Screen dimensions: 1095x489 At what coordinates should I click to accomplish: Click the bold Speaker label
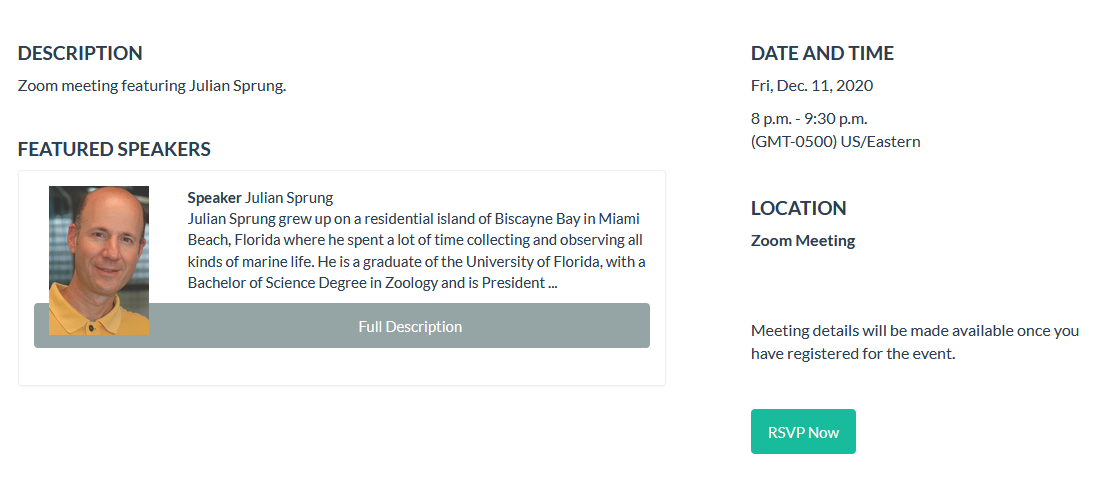click(x=214, y=197)
